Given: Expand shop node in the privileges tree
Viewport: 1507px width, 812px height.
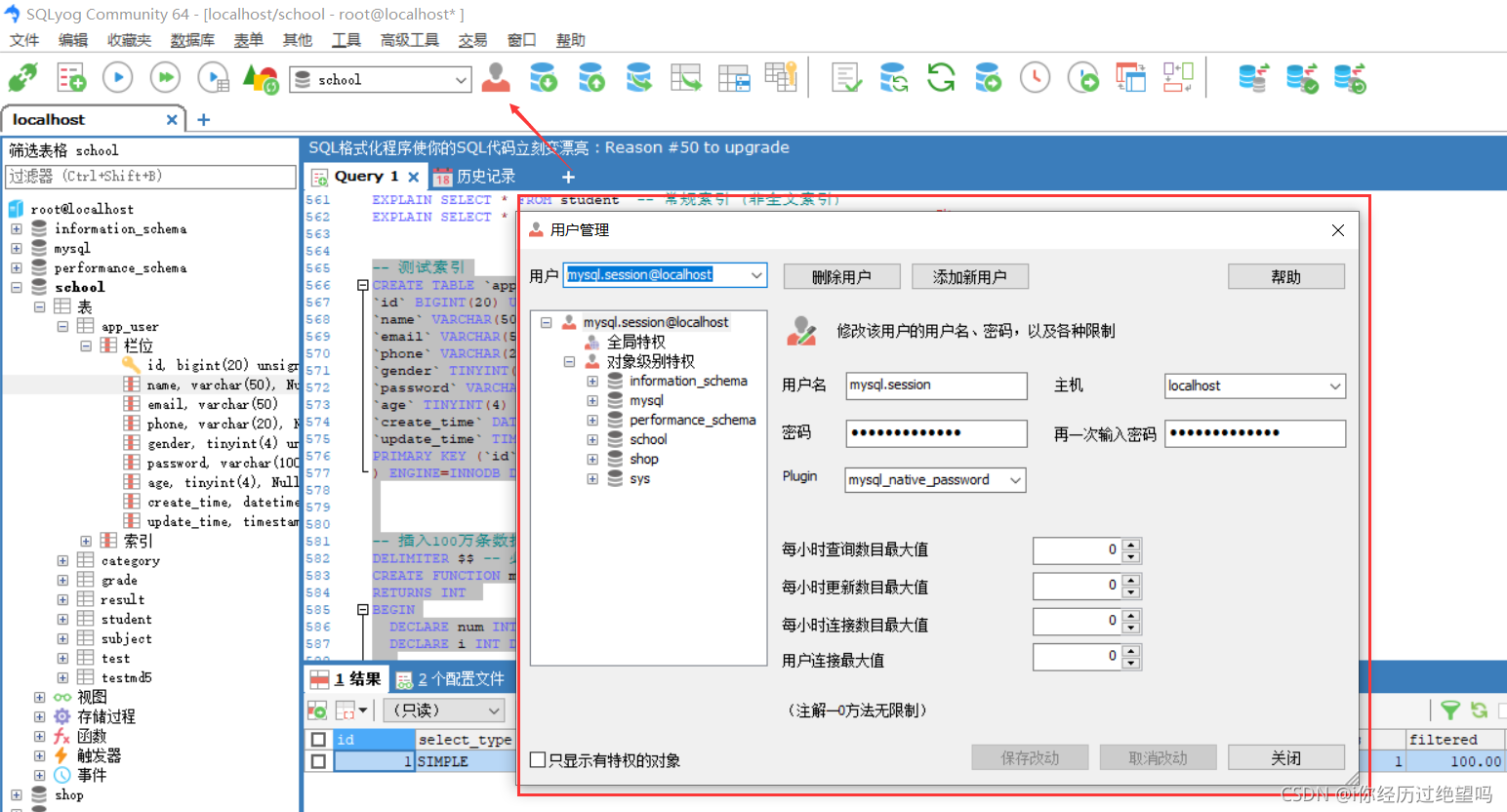Looking at the screenshot, I should (x=592, y=460).
